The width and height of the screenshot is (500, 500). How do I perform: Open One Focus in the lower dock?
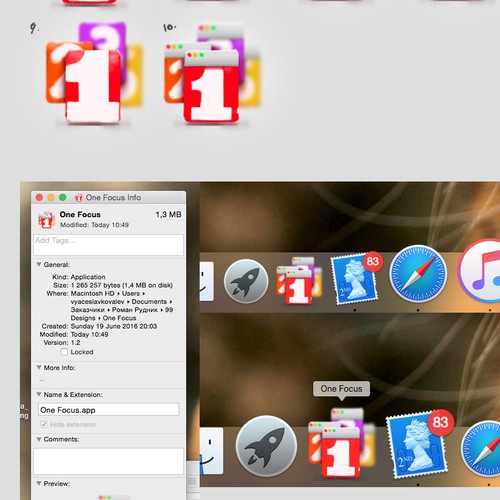point(341,443)
